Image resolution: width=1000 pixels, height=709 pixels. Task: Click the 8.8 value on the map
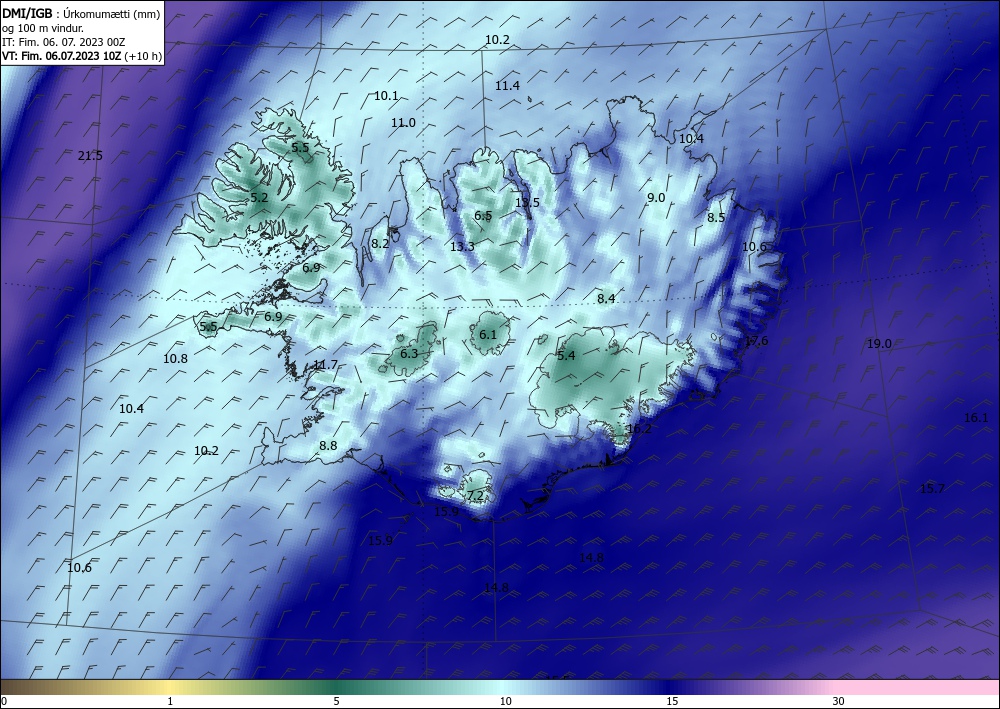[x=328, y=446]
